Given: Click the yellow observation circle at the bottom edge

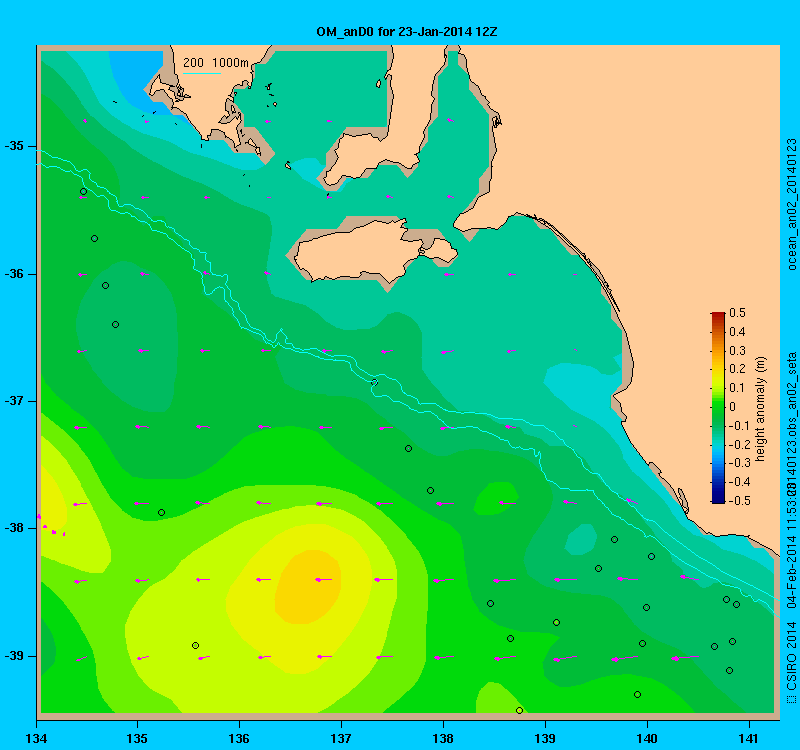Looking at the screenshot, I should 519,710.
